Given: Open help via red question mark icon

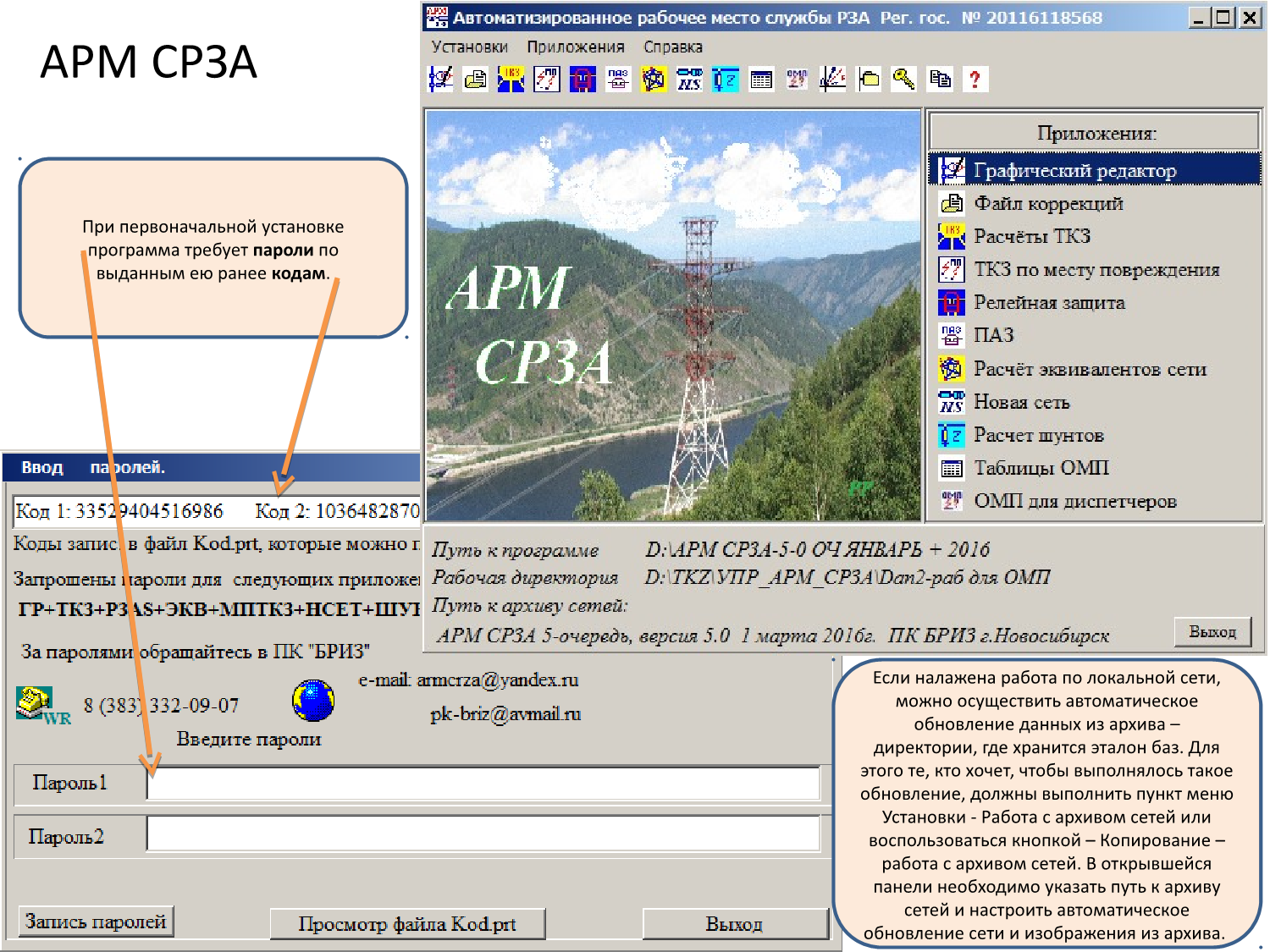Looking at the screenshot, I should [975, 80].
